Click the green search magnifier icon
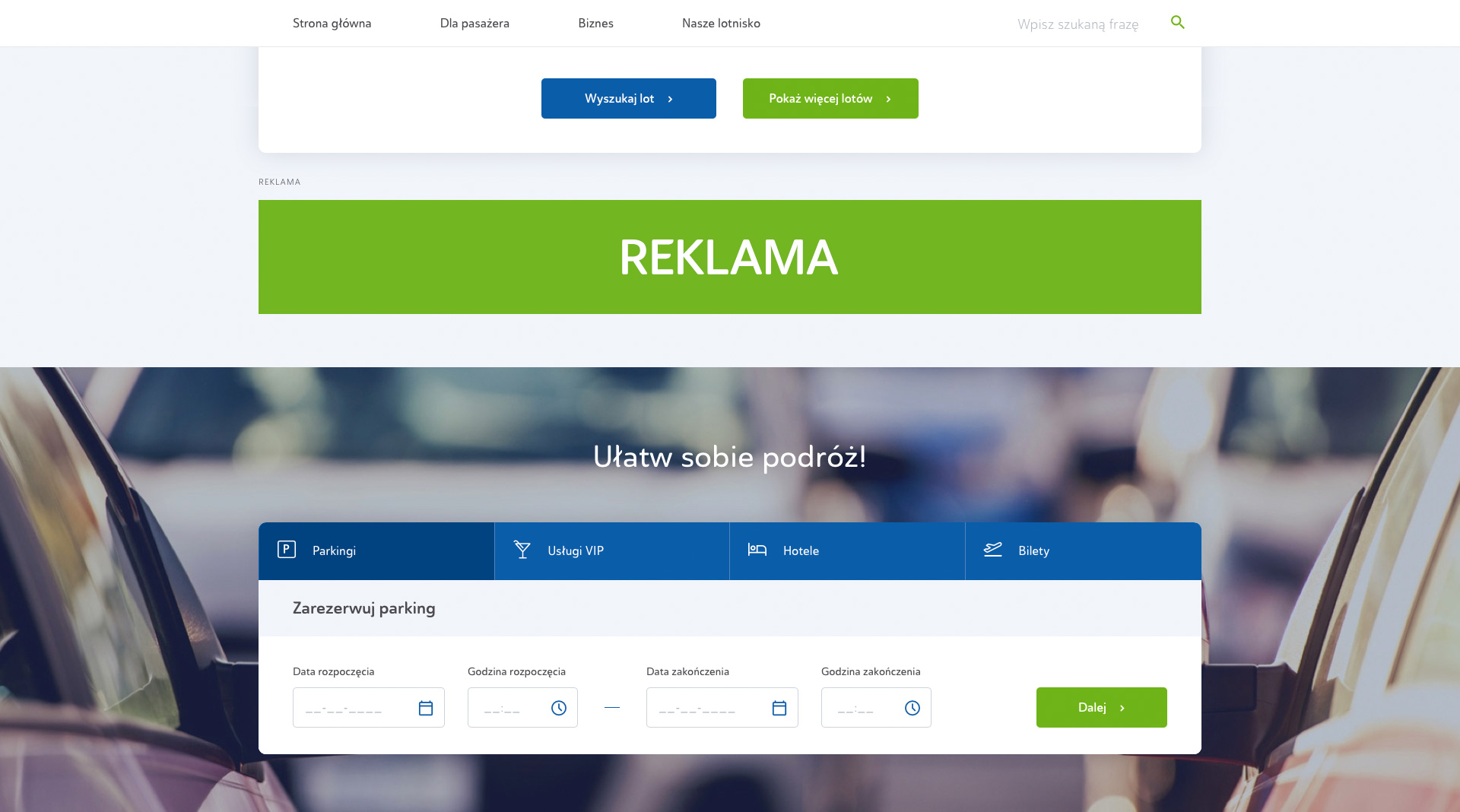Image resolution: width=1460 pixels, height=812 pixels. 1177,23
